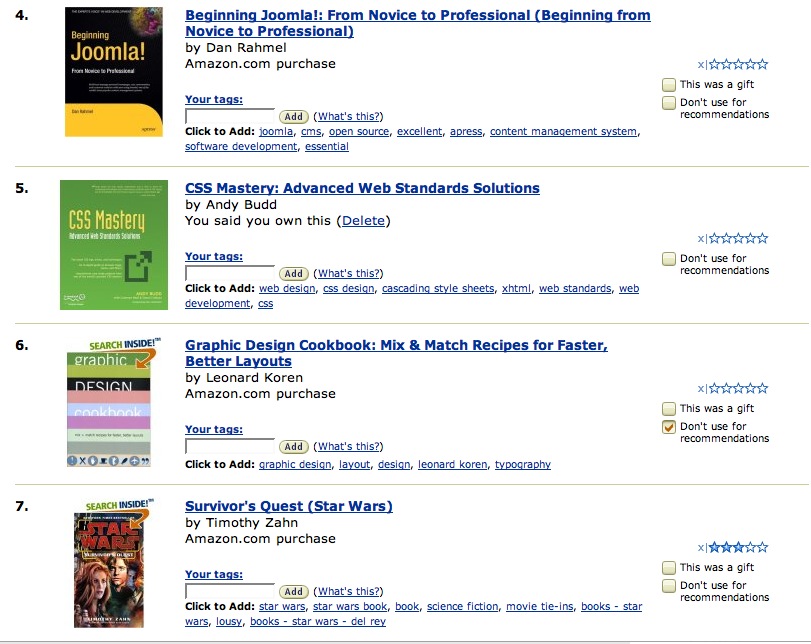The height and width of the screenshot is (644, 811).
Task: Open Beginning Joomla! book title link
Action: click(417, 23)
